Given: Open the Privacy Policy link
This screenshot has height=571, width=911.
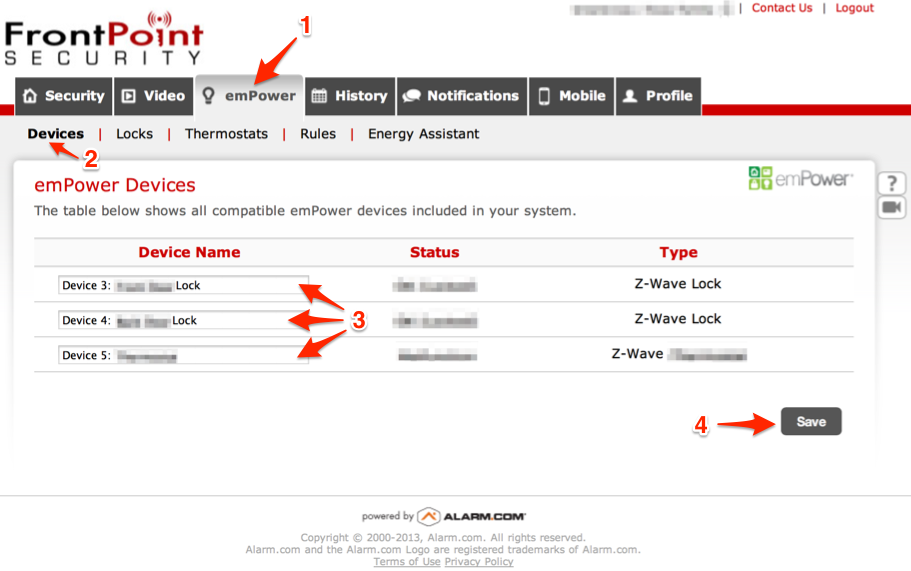Looking at the screenshot, I should point(479,562).
